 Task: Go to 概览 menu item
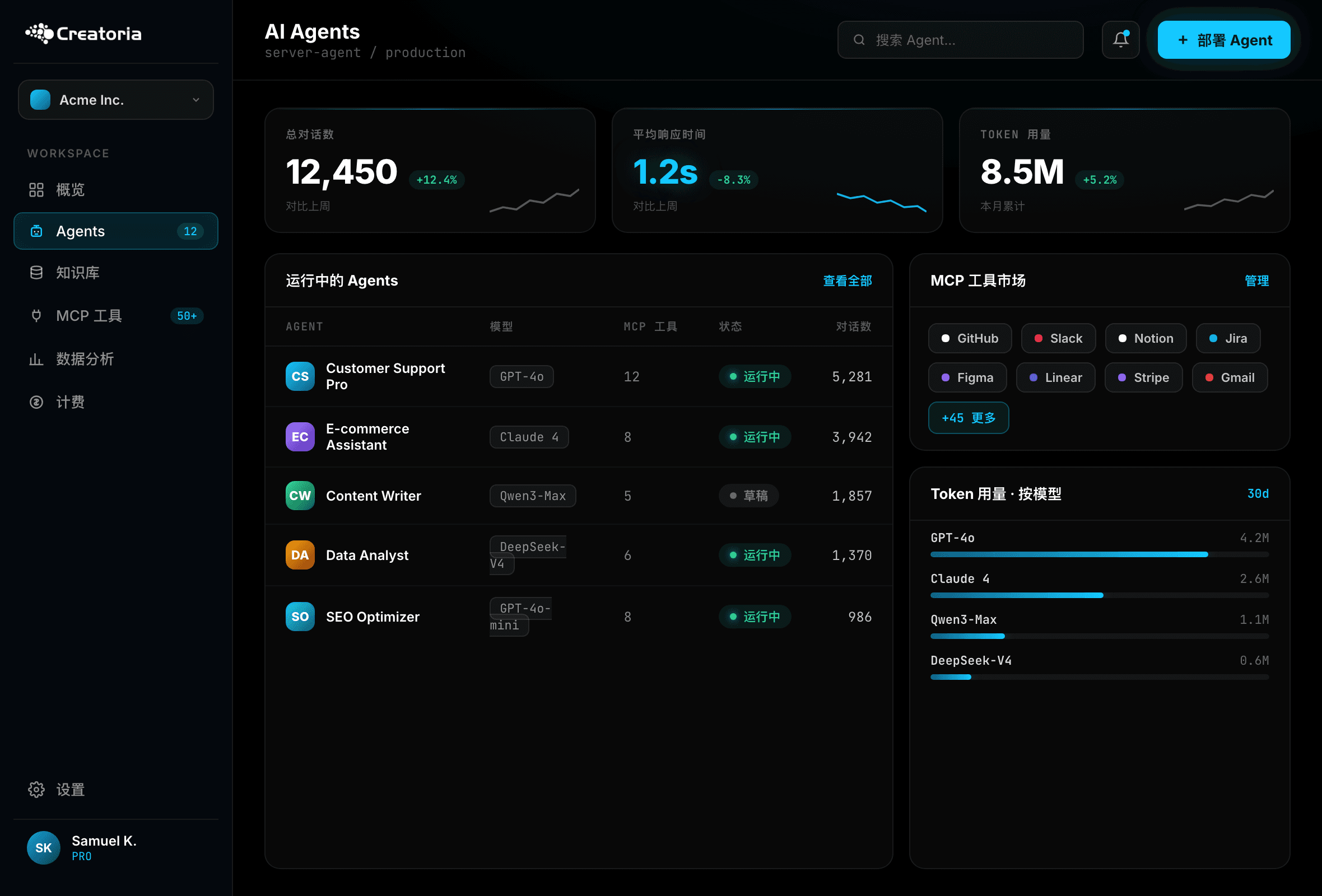[x=116, y=190]
